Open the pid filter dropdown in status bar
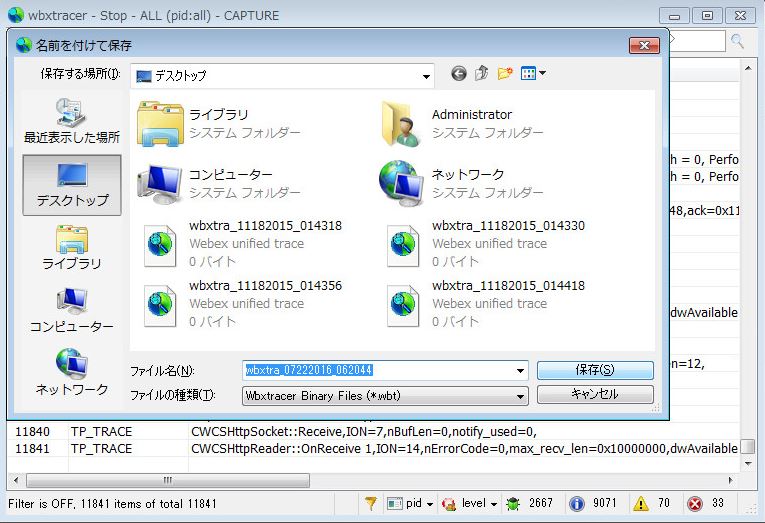 [x=410, y=503]
